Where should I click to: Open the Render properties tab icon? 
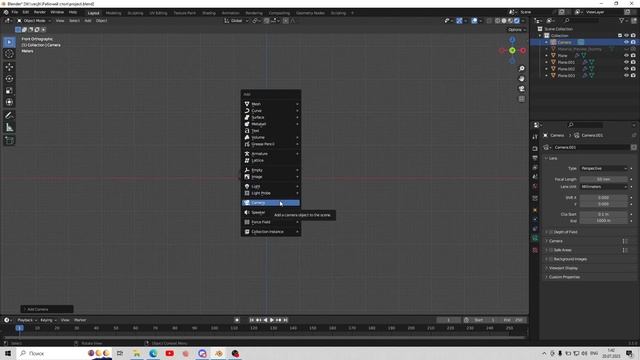click(535, 148)
